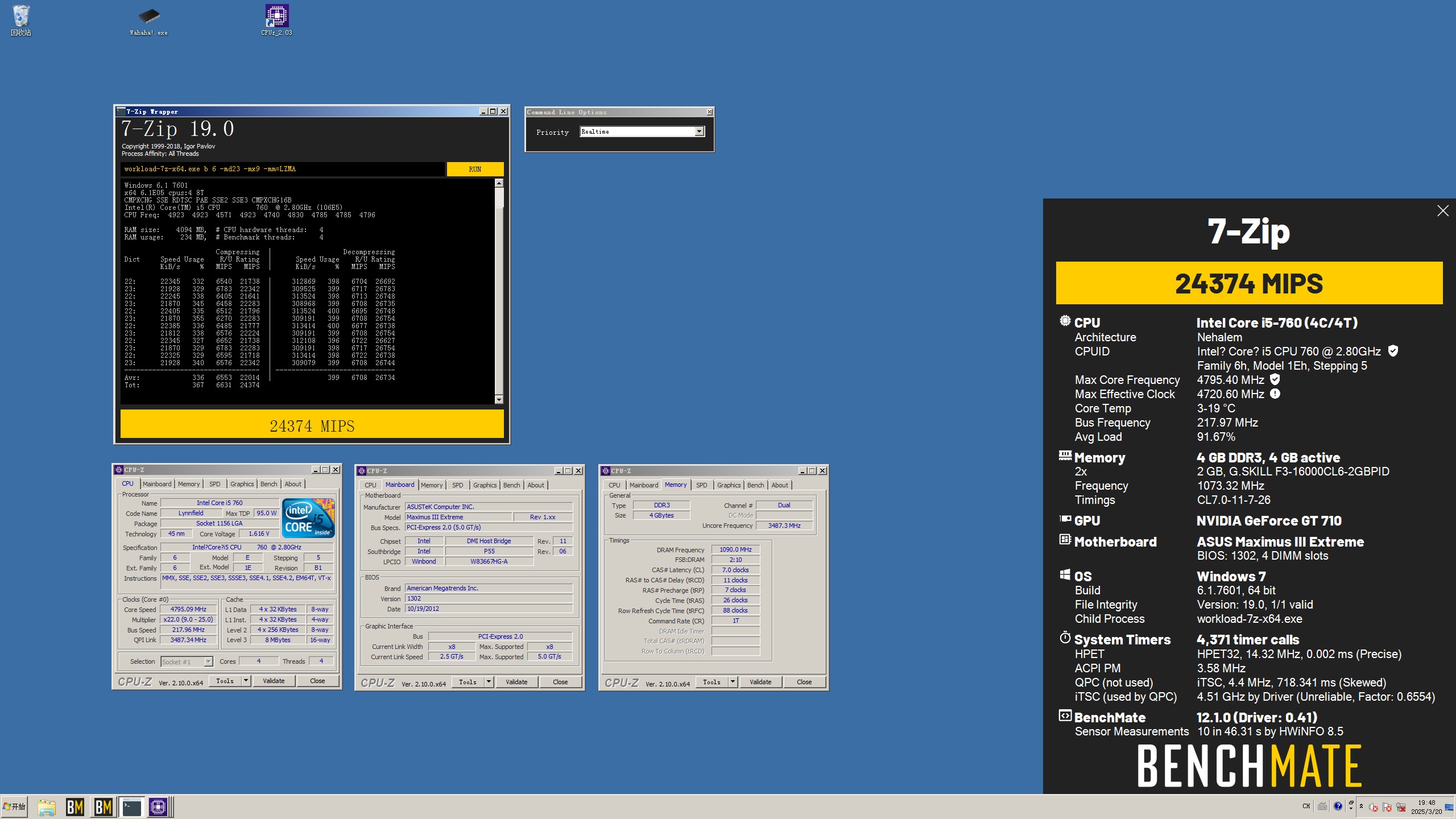
Task: Click Tools button in rightmost CPU-Z window
Action: (x=712, y=682)
